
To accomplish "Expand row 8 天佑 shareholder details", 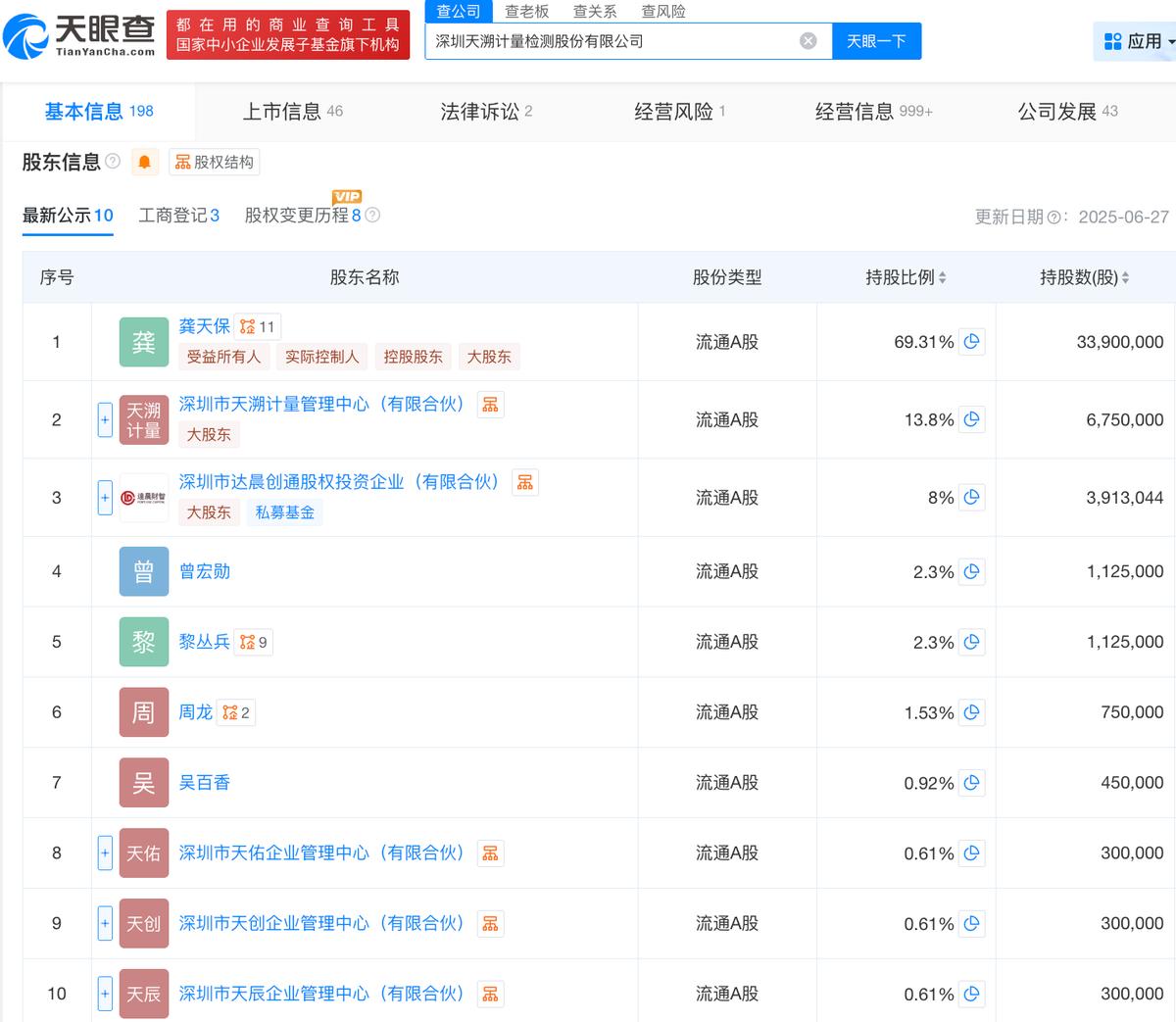I will (x=105, y=853).
